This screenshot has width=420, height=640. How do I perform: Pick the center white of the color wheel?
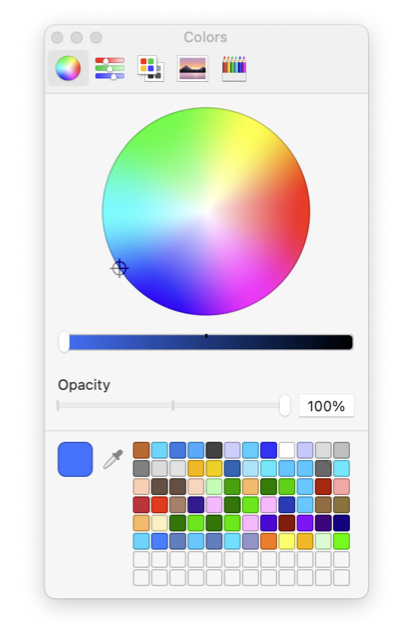206,211
